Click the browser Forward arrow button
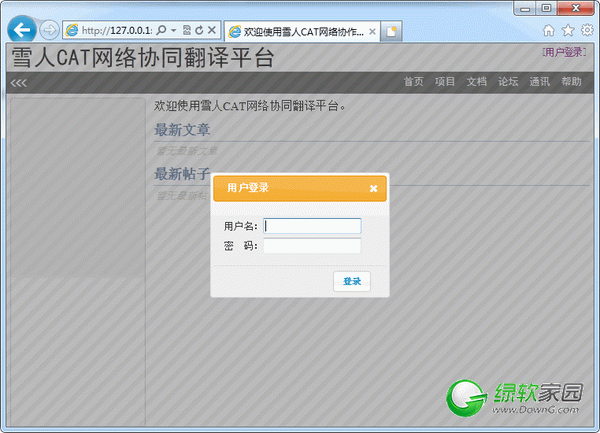Screen dimensions: 600x433 pyautogui.click(x=49, y=30)
